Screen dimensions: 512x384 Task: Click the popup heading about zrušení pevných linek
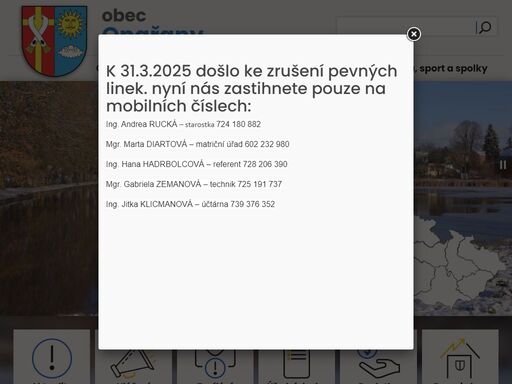(x=252, y=88)
